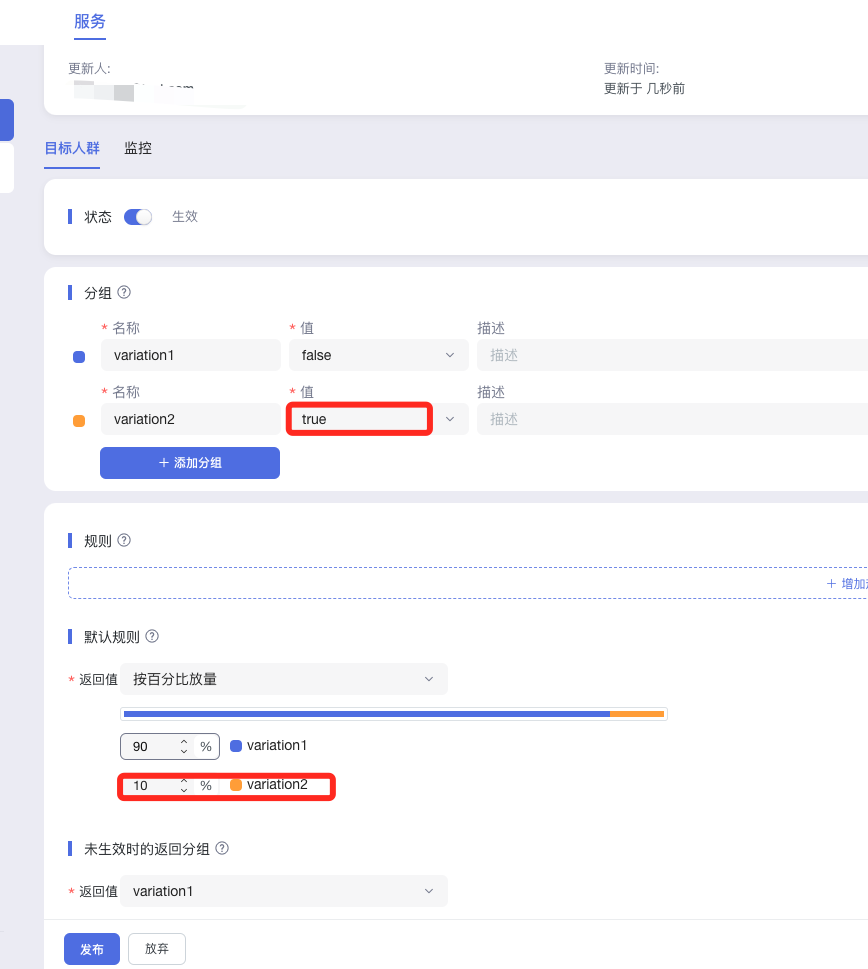Click the variation1 名称 input field
The height and width of the screenshot is (969, 868).
tap(190, 355)
